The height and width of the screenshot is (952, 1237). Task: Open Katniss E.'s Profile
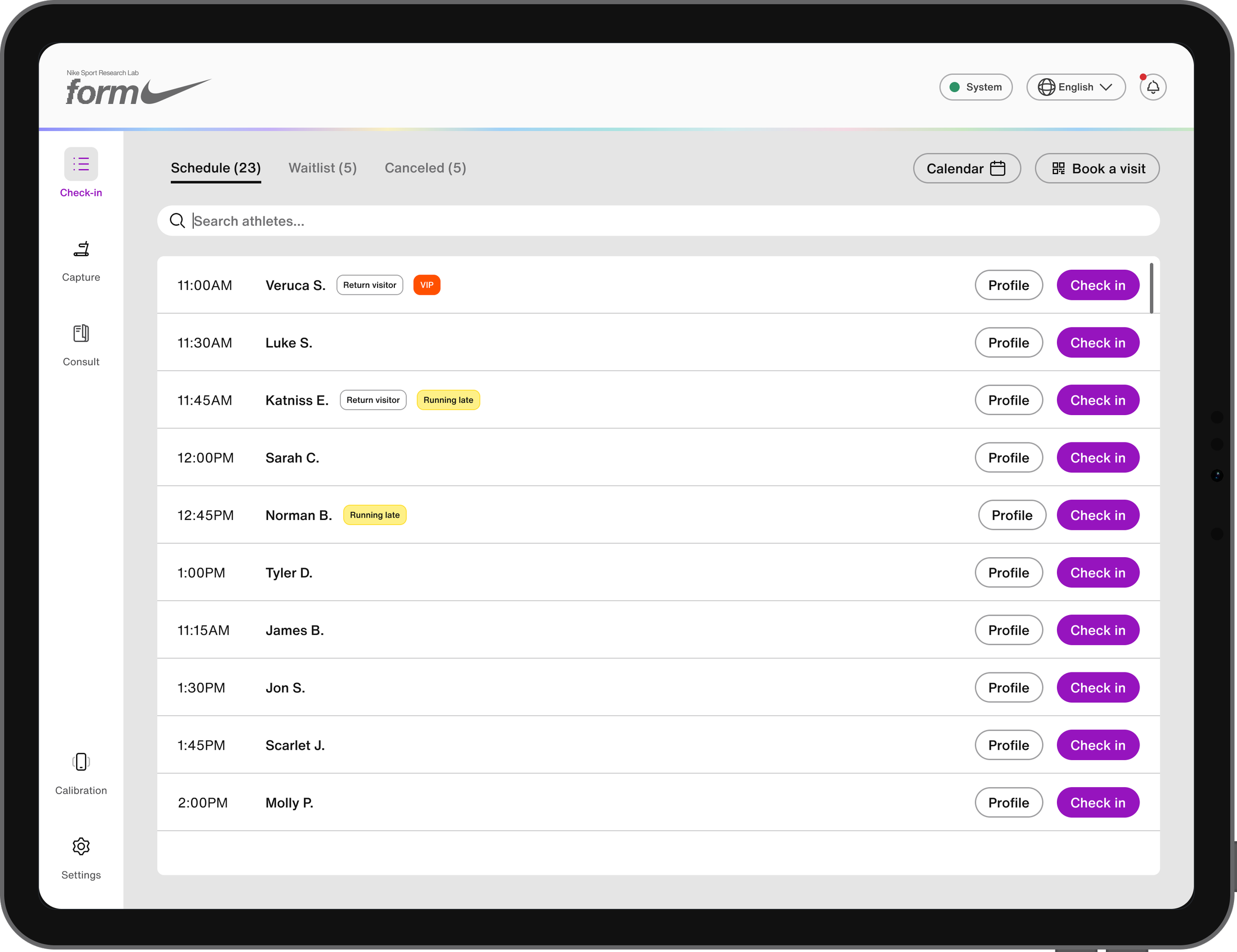1008,400
